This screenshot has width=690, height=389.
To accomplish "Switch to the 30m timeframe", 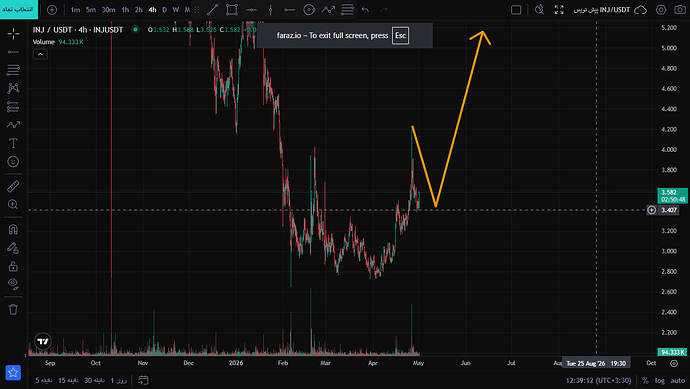I will pyautogui.click(x=108, y=10).
